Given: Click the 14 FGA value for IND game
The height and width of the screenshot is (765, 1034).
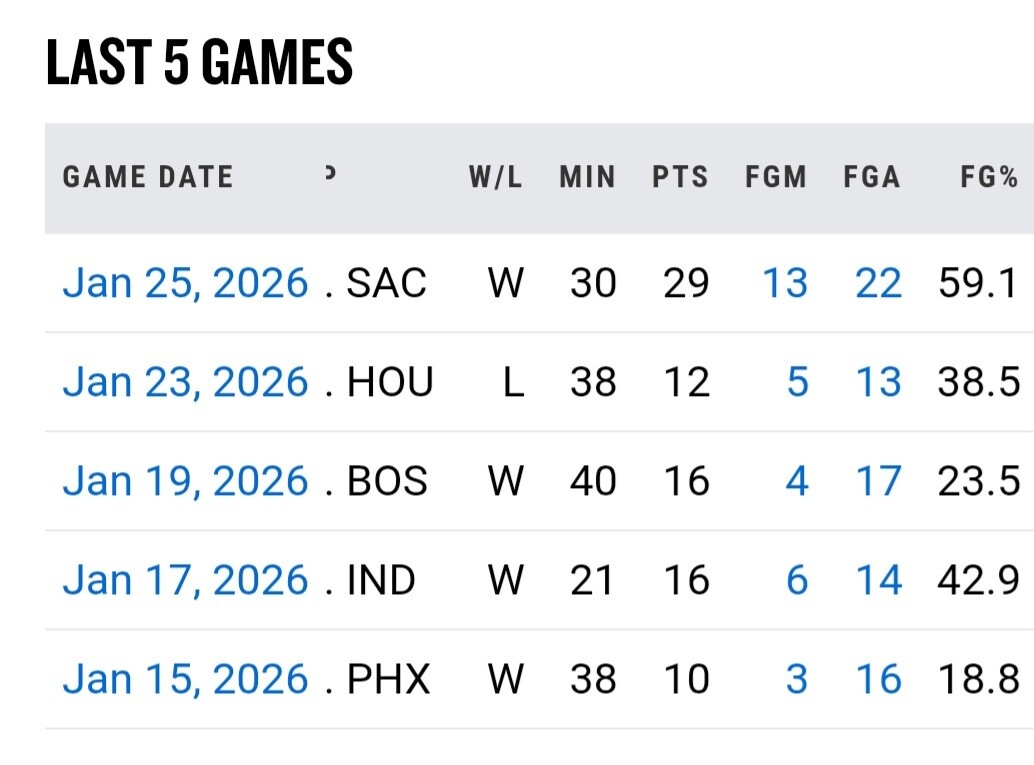Looking at the screenshot, I should click(878, 580).
